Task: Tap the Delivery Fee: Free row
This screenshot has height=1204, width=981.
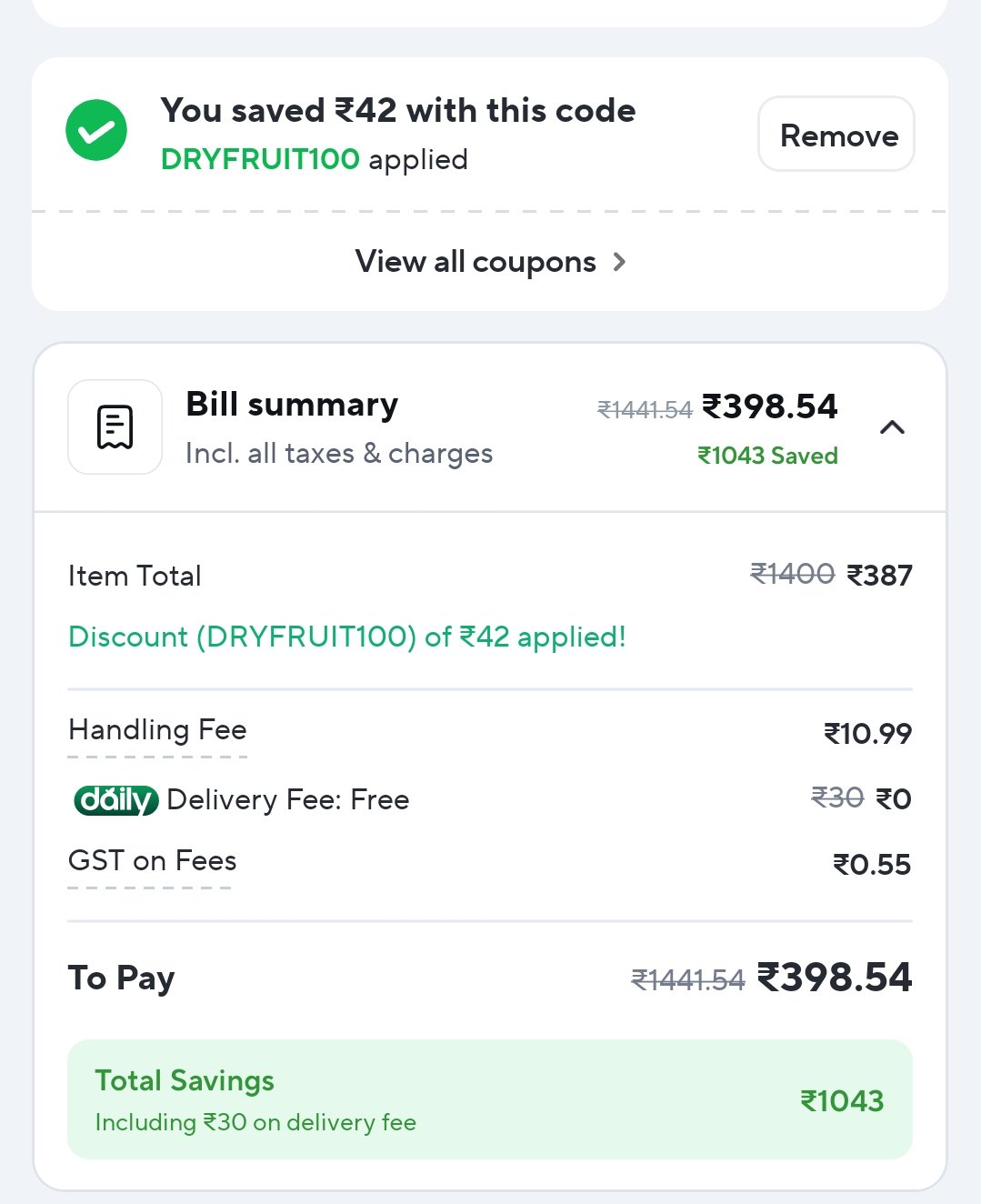Action: 287,800
